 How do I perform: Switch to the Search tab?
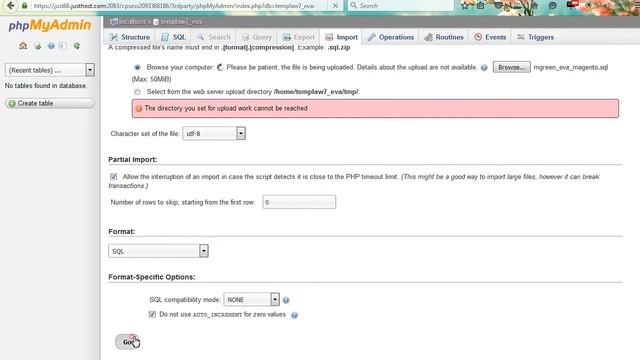tap(213, 37)
